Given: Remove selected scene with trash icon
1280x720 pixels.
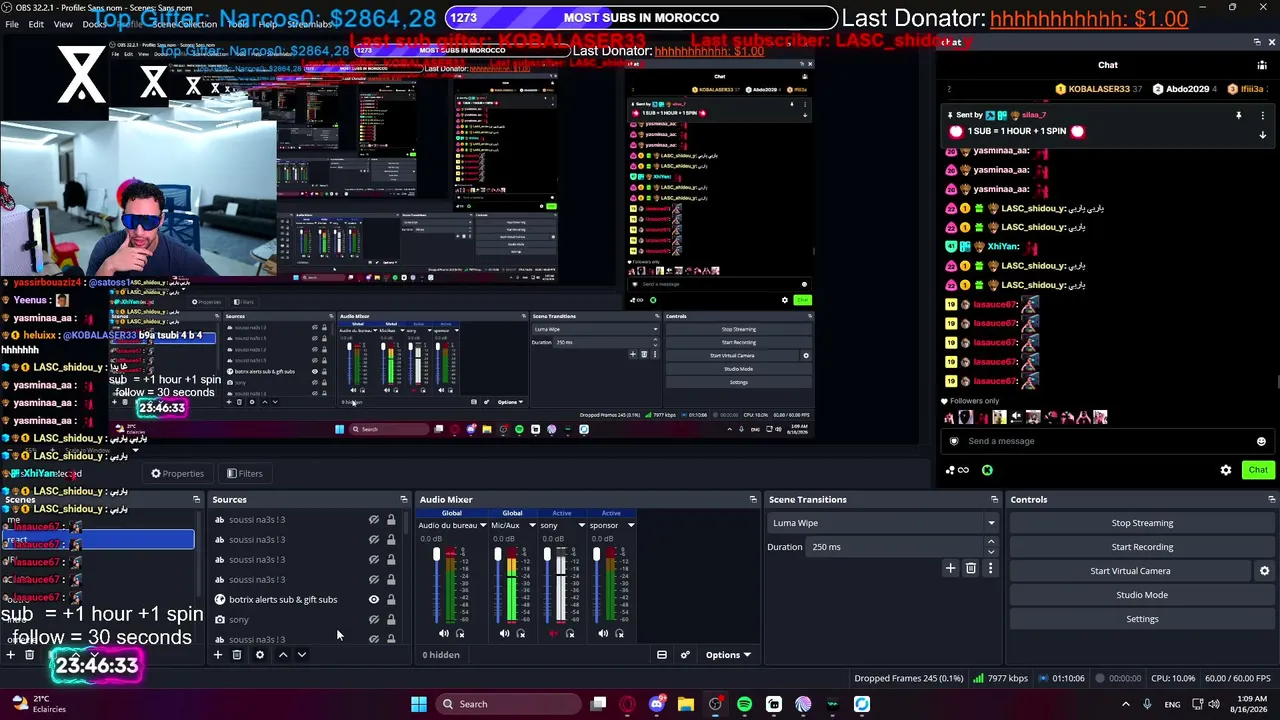Looking at the screenshot, I should (29, 655).
